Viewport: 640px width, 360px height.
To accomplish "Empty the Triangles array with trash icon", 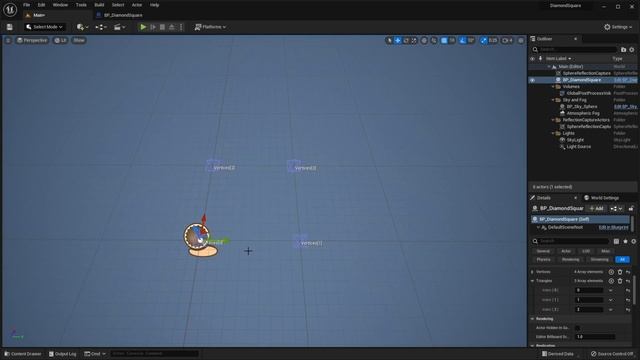I will pyautogui.click(x=620, y=281).
